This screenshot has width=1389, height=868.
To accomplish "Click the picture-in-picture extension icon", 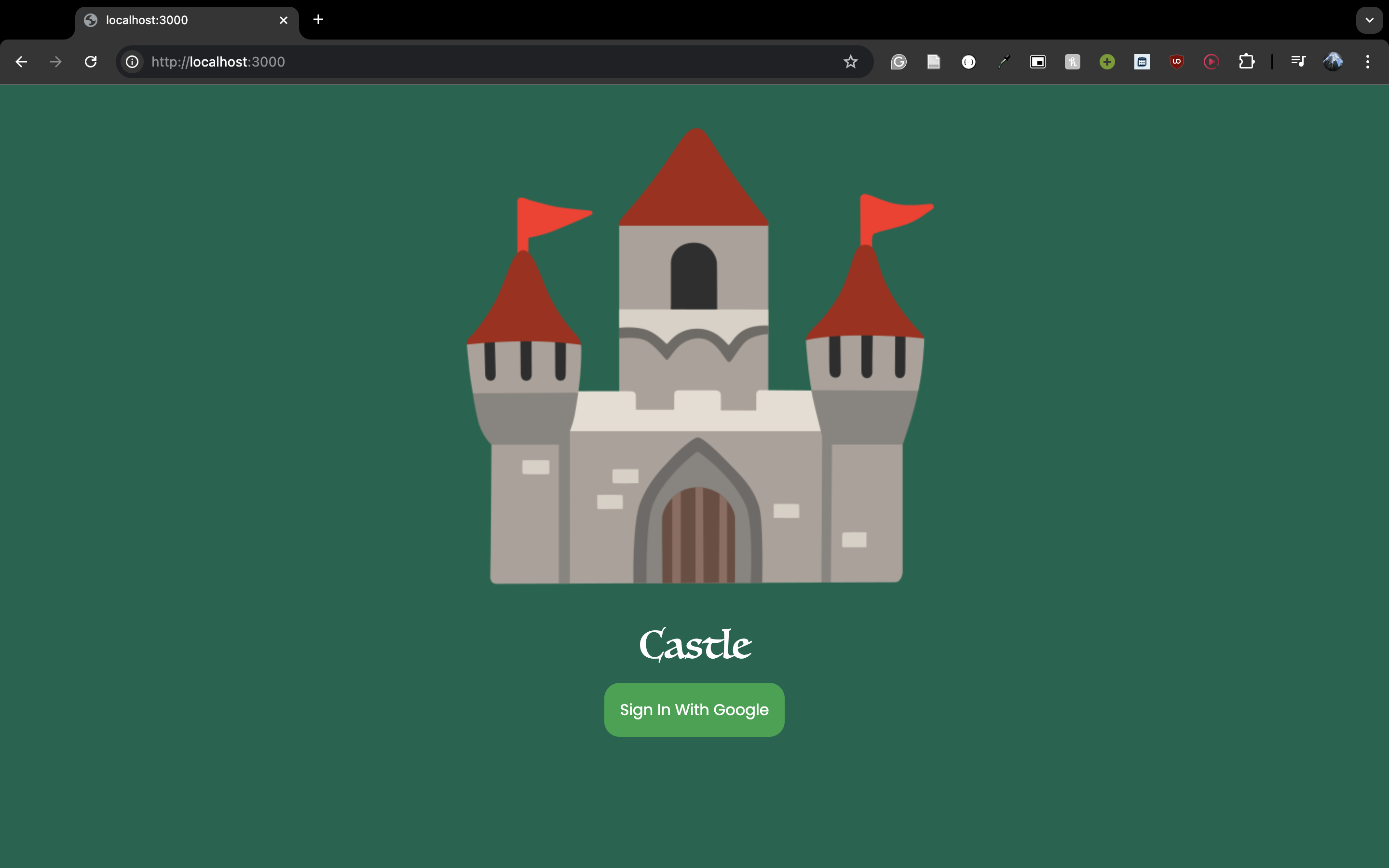I will tap(1038, 62).
